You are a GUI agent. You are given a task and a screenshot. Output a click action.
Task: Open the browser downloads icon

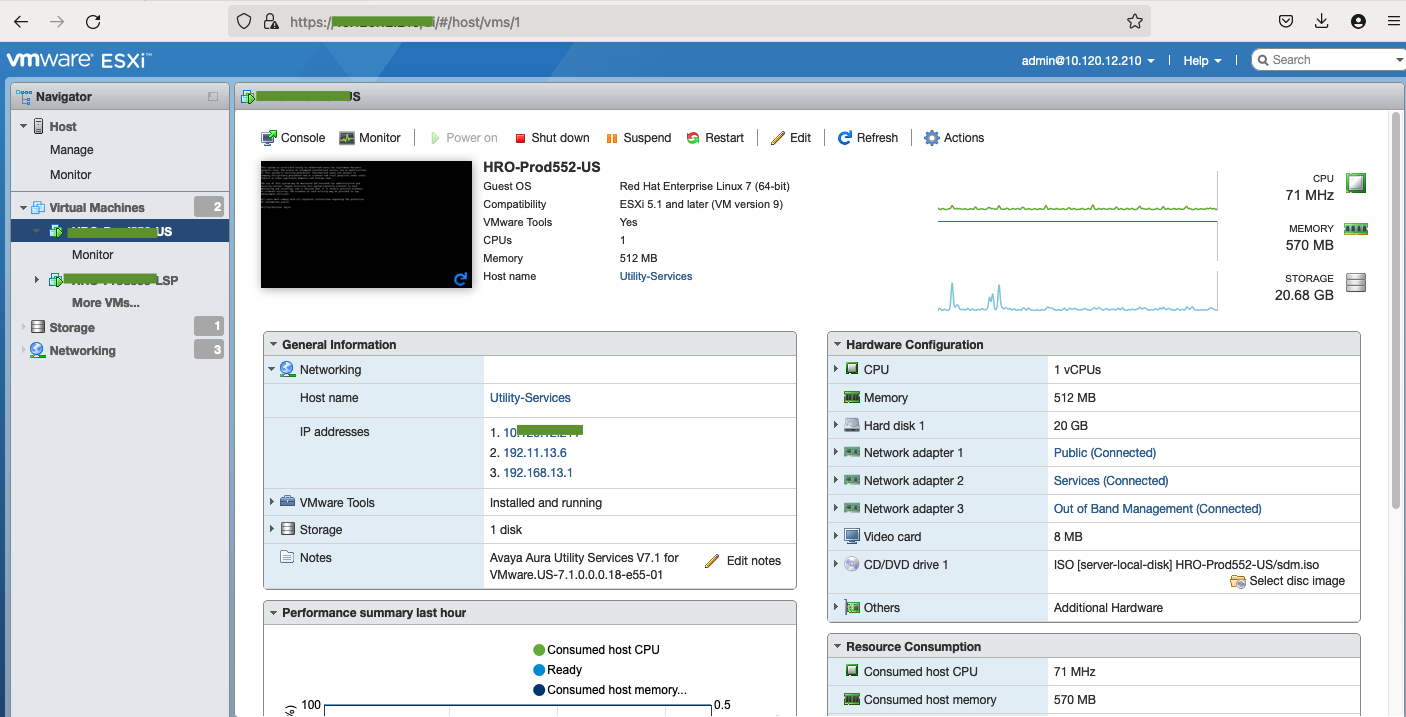pyautogui.click(x=1322, y=21)
